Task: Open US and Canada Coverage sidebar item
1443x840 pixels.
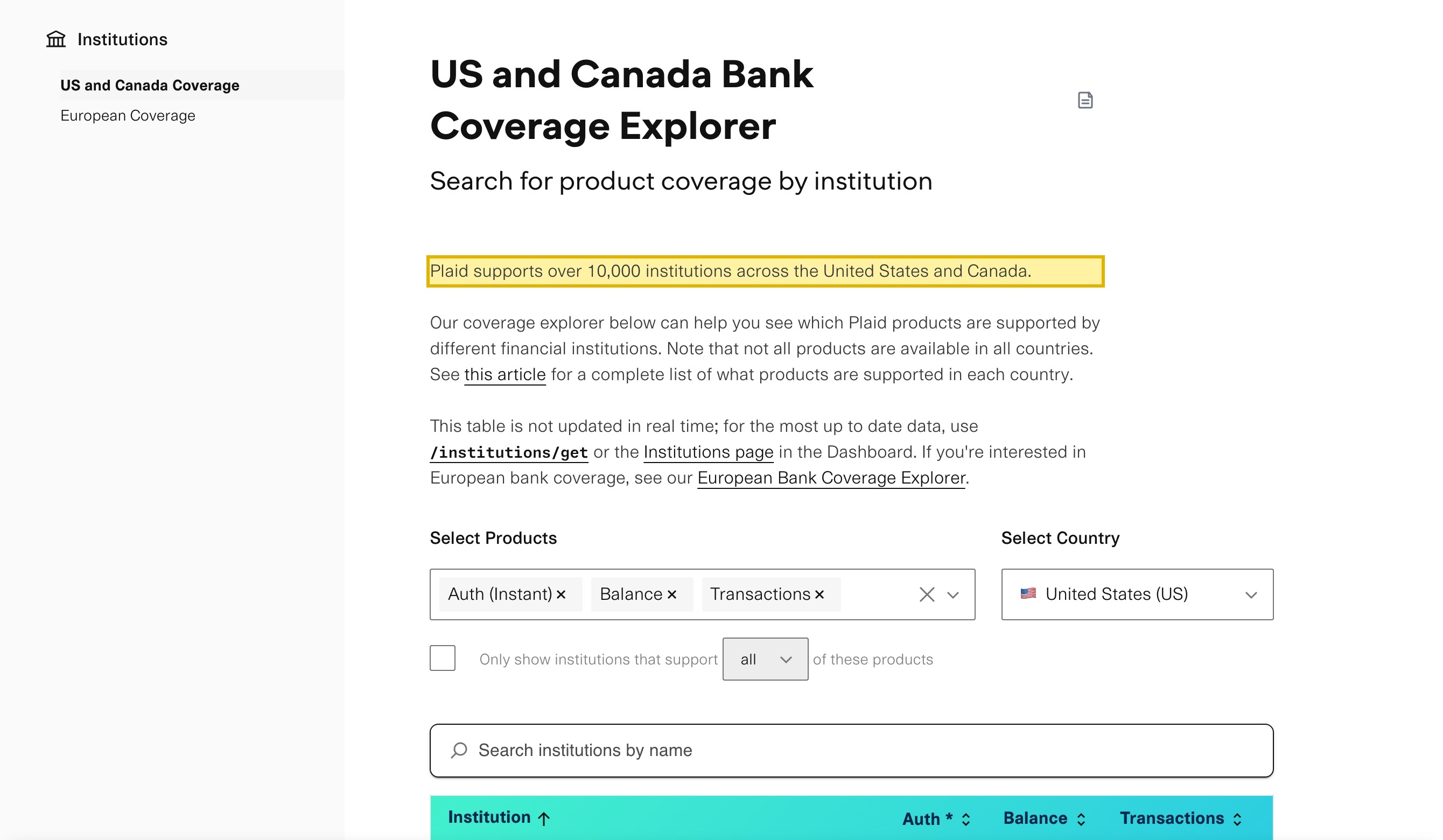Action: point(150,85)
